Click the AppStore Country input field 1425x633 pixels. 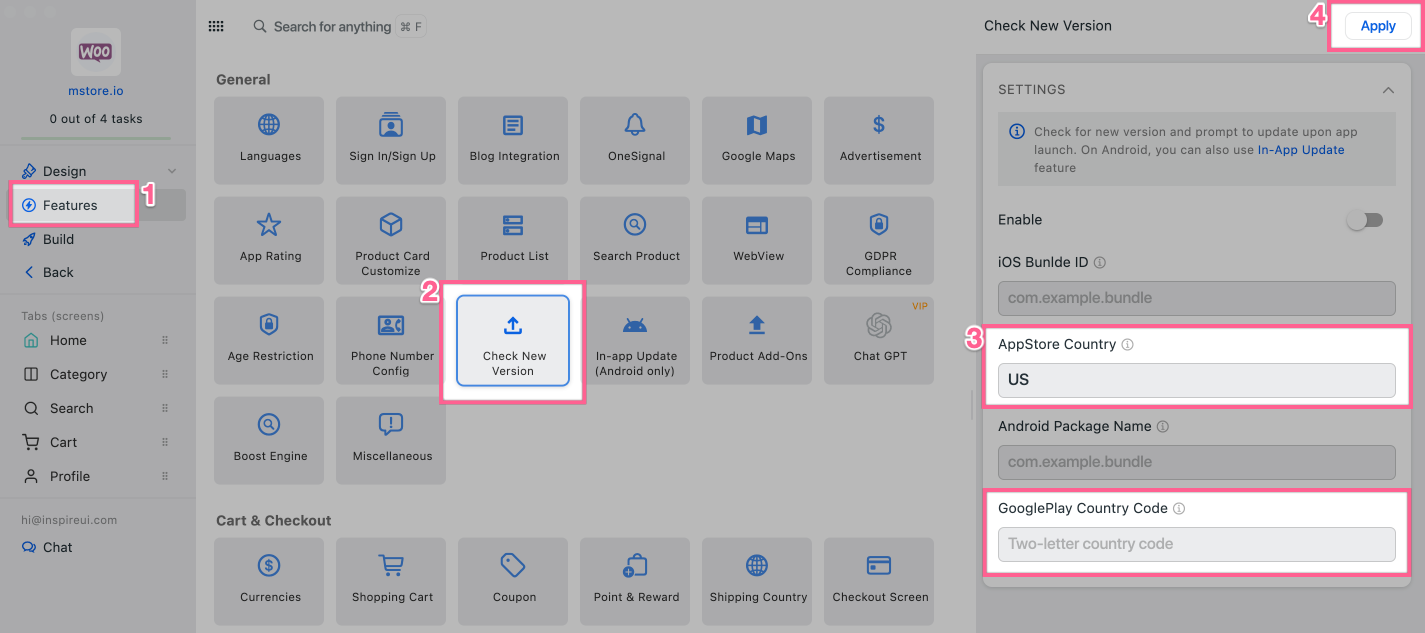click(1196, 380)
